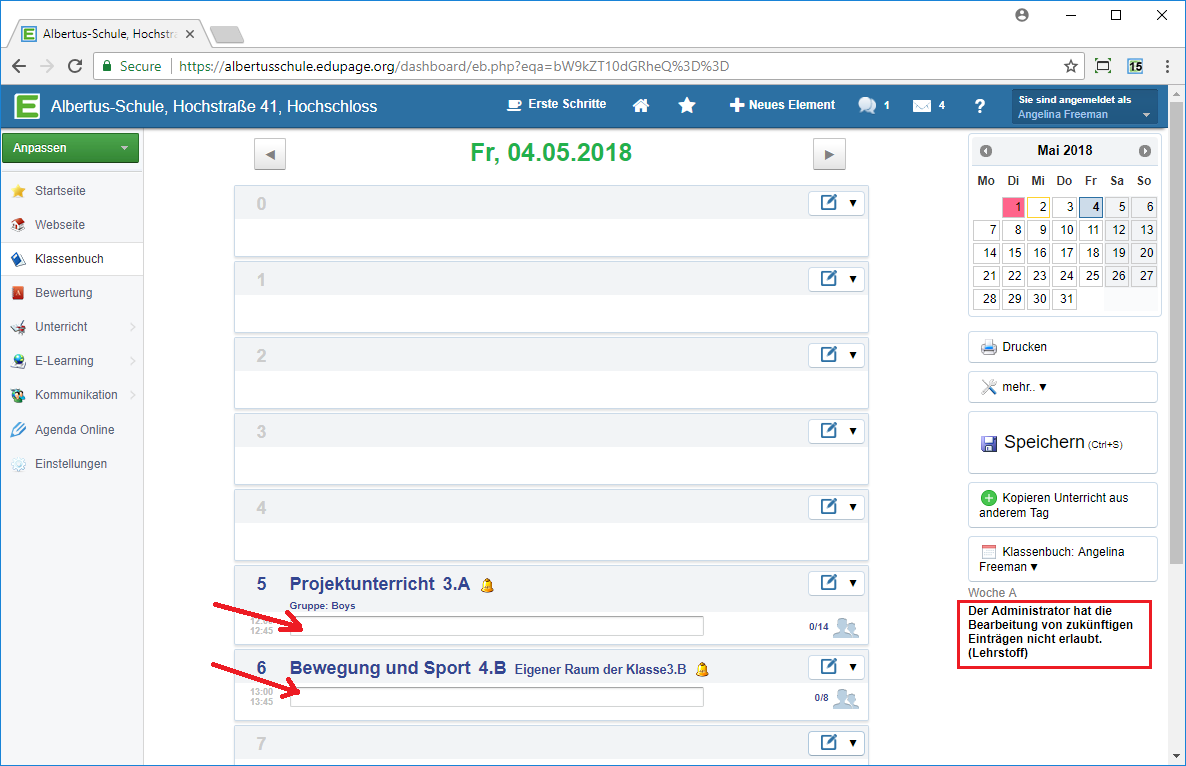
Task: Select May 15 in the calendar
Action: click(x=1015, y=253)
